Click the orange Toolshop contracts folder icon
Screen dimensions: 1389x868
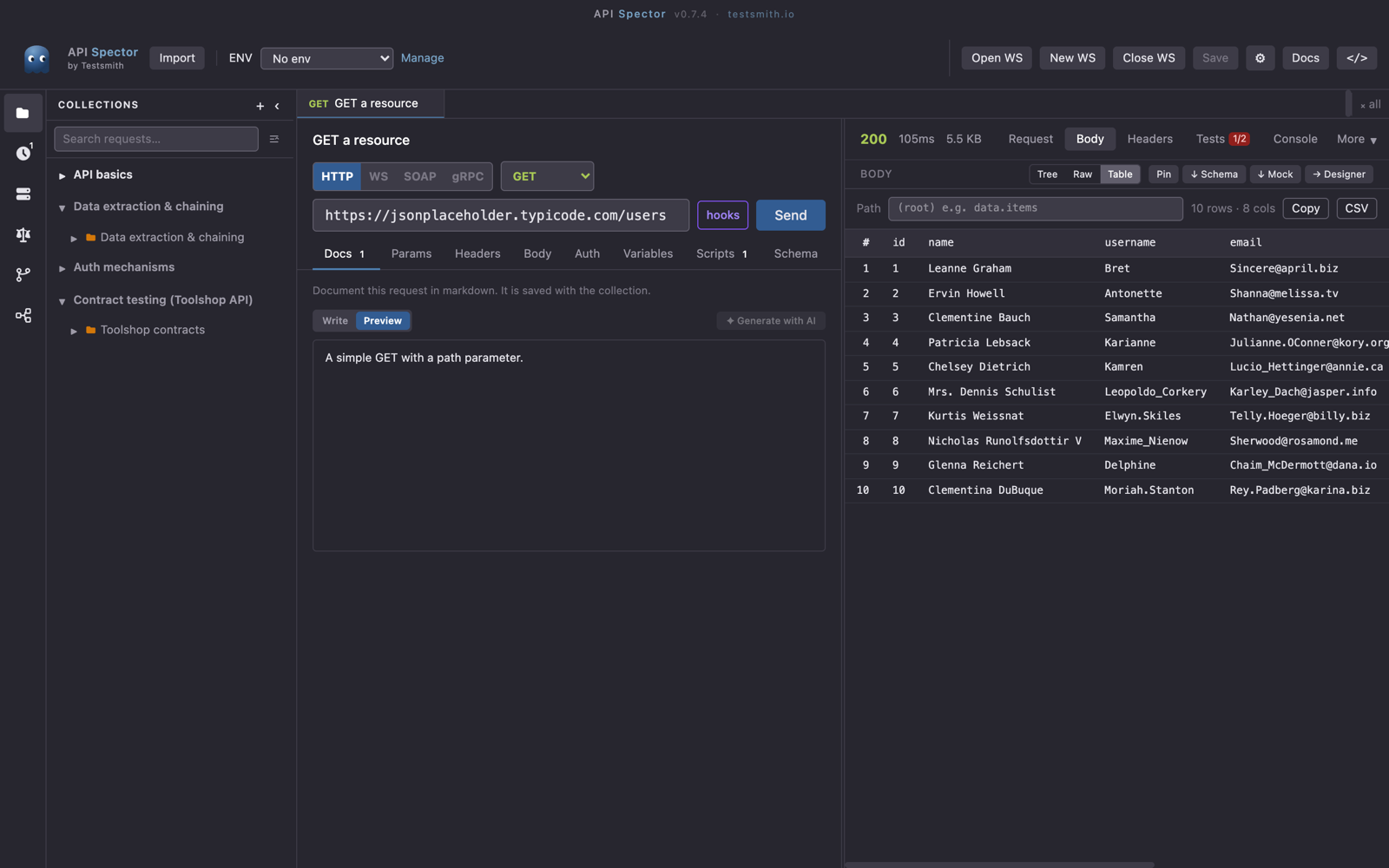[x=90, y=330]
